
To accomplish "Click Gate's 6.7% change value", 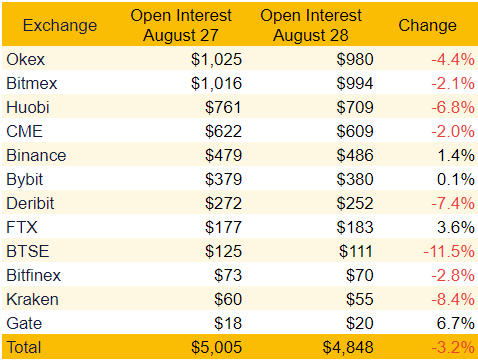I will 456,323.
